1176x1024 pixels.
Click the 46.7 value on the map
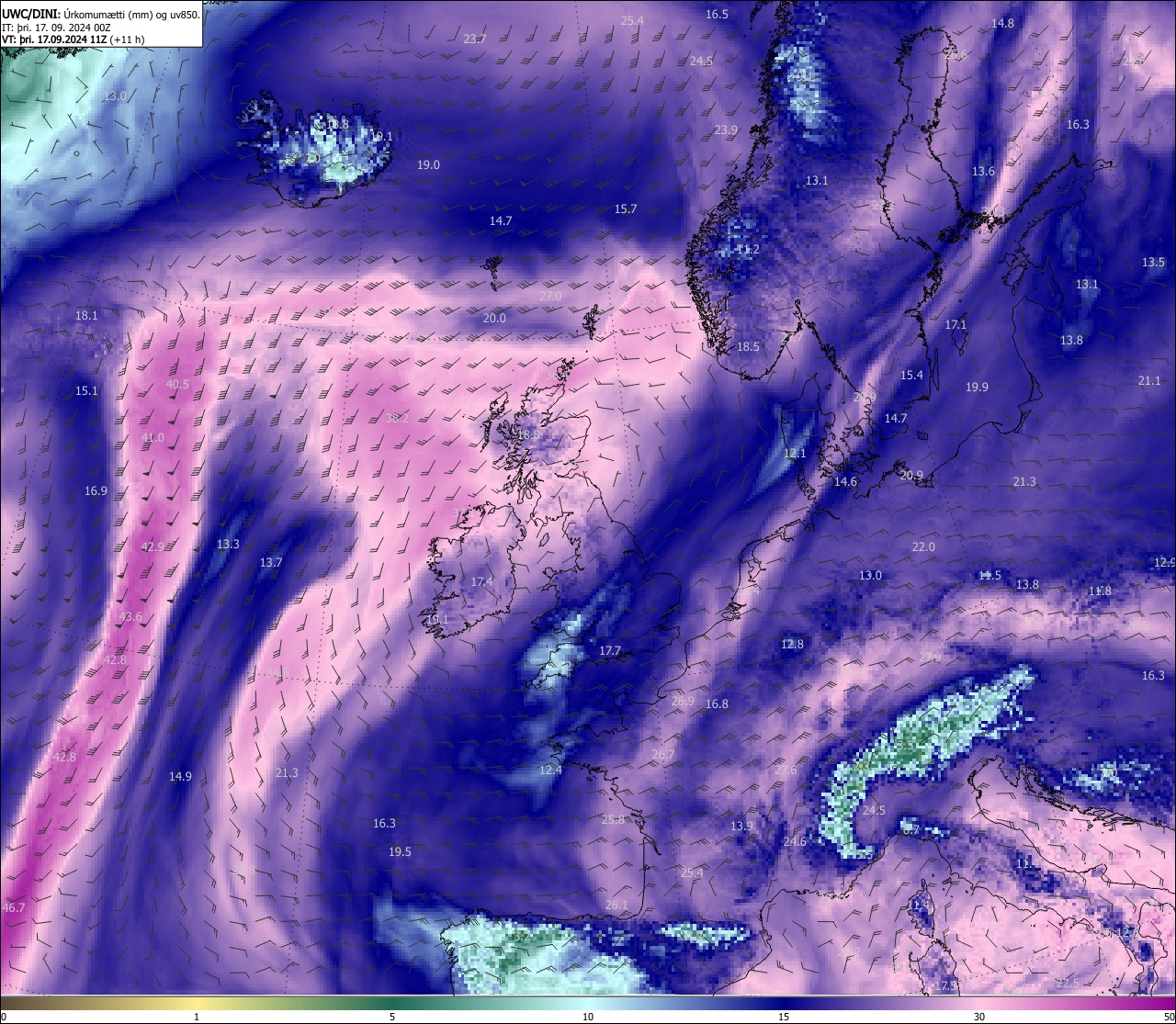coord(14,907)
